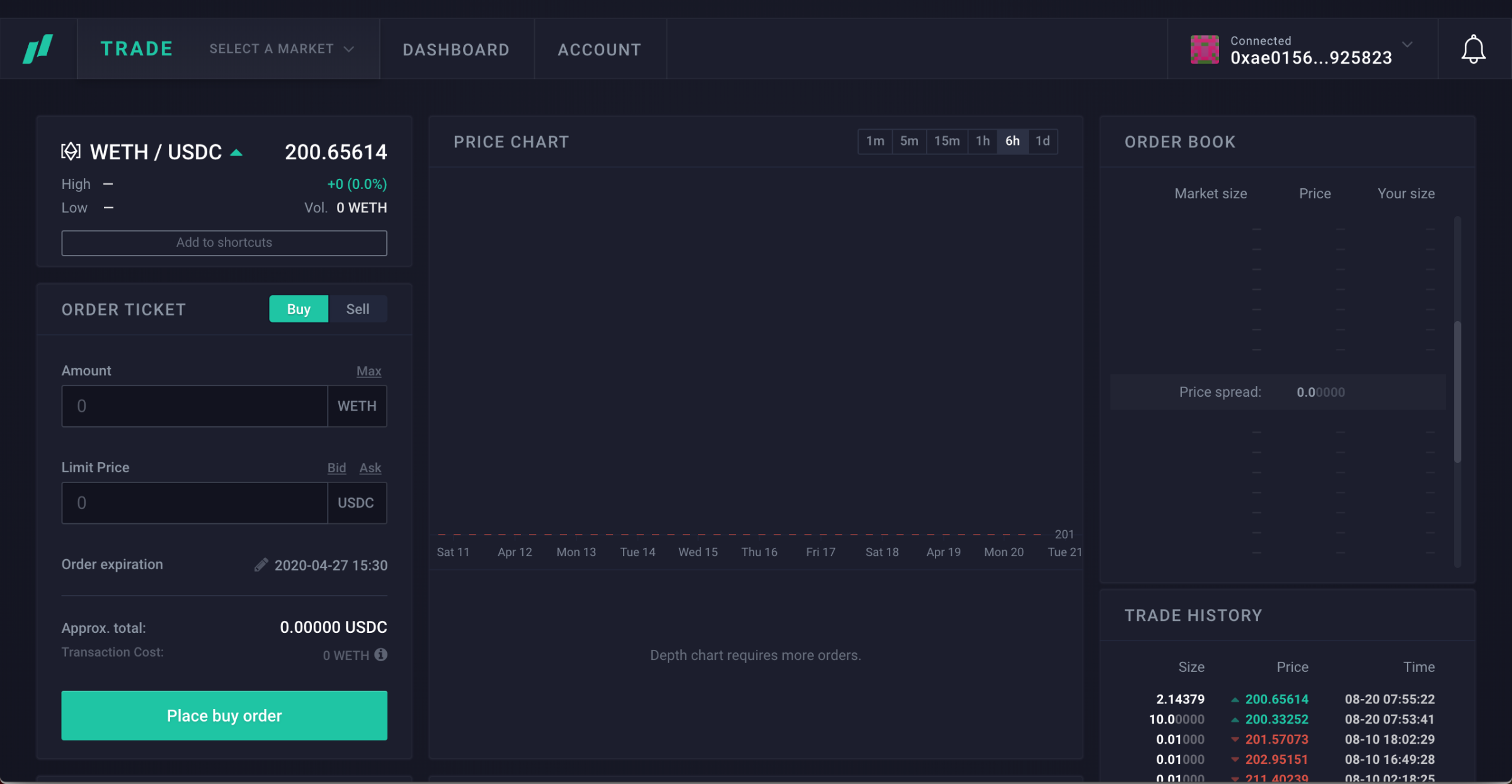Expand the connected wallet account menu
Image resolution: width=1512 pixels, height=784 pixels.
[x=1407, y=45]
